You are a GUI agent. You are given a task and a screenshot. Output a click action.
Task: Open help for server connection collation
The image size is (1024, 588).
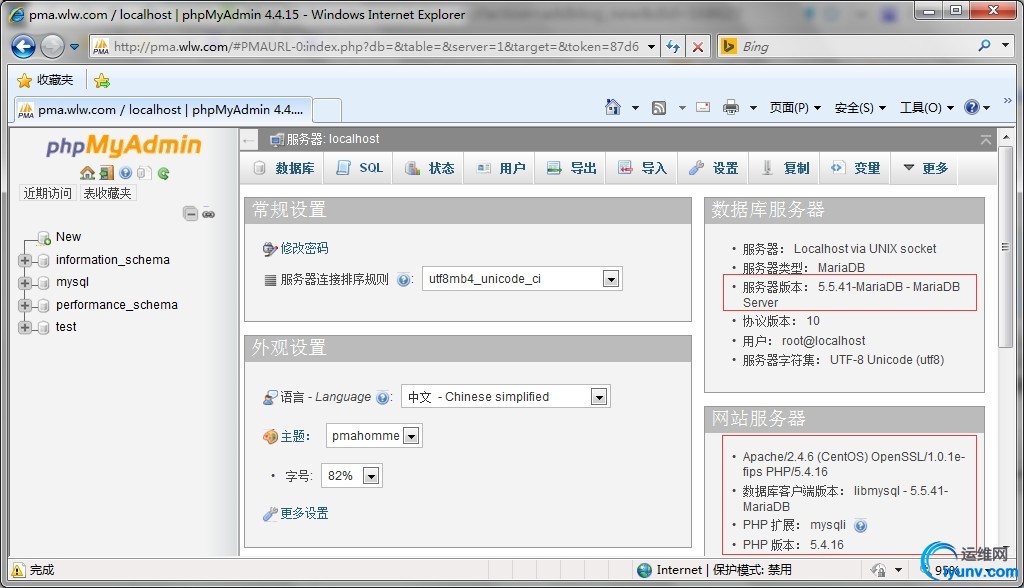click(404, 280)
